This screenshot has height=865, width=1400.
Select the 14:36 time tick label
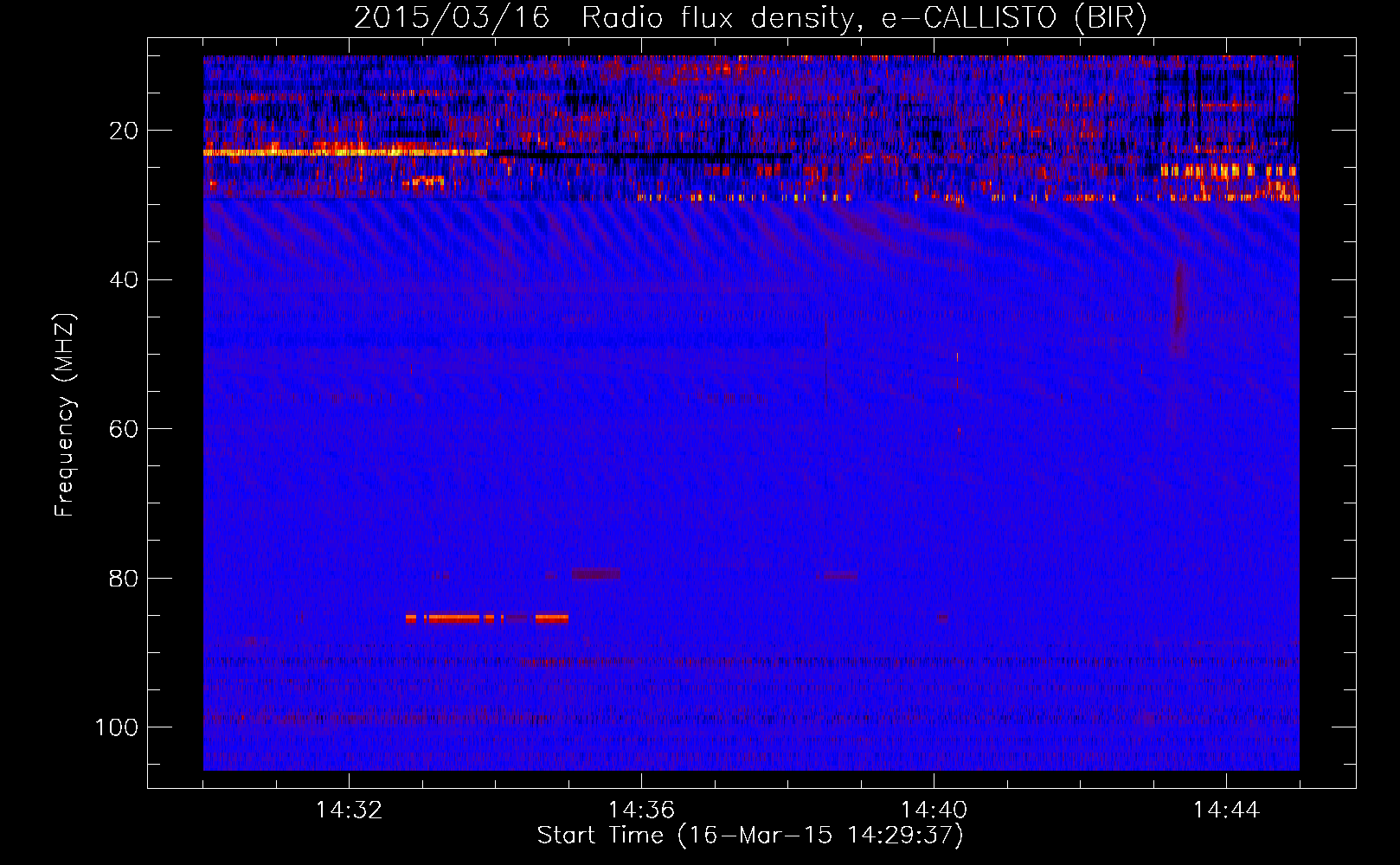[641, 811]
